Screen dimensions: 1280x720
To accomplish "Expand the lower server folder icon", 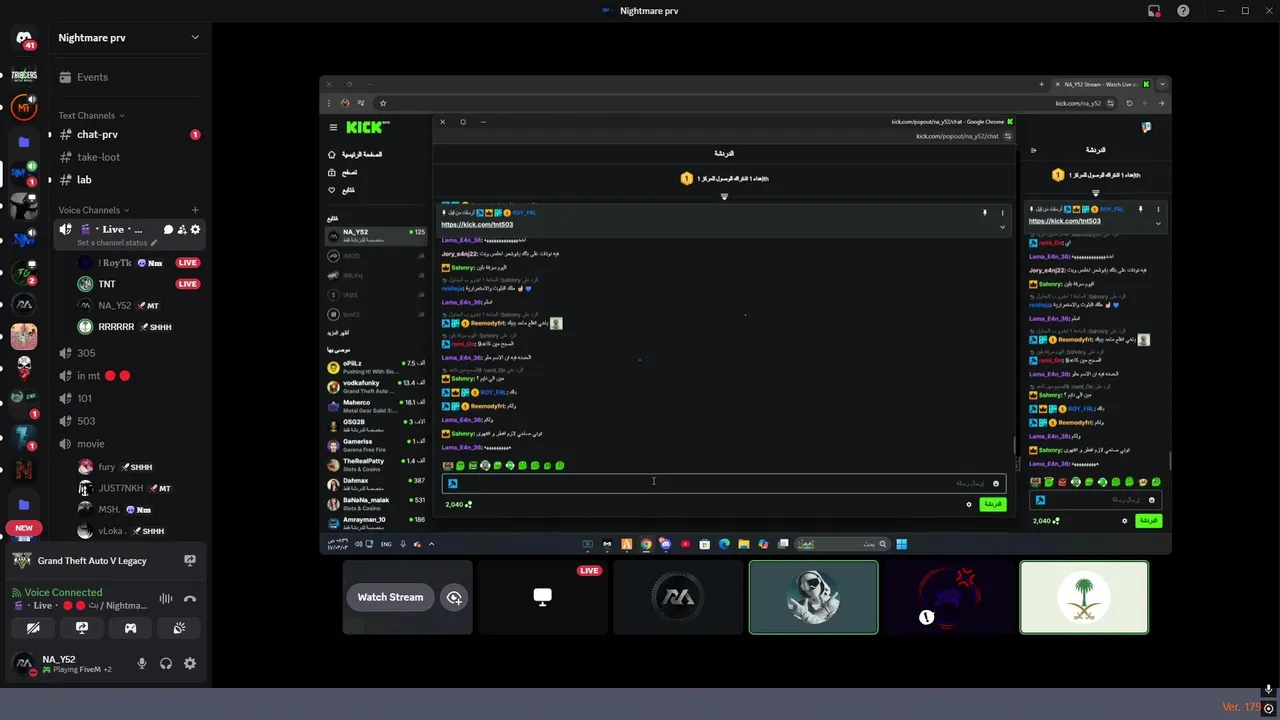I will point(24,505).
